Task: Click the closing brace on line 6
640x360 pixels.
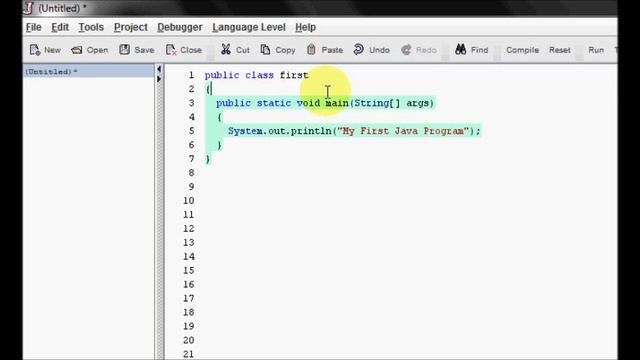Action: pos(220,145)
